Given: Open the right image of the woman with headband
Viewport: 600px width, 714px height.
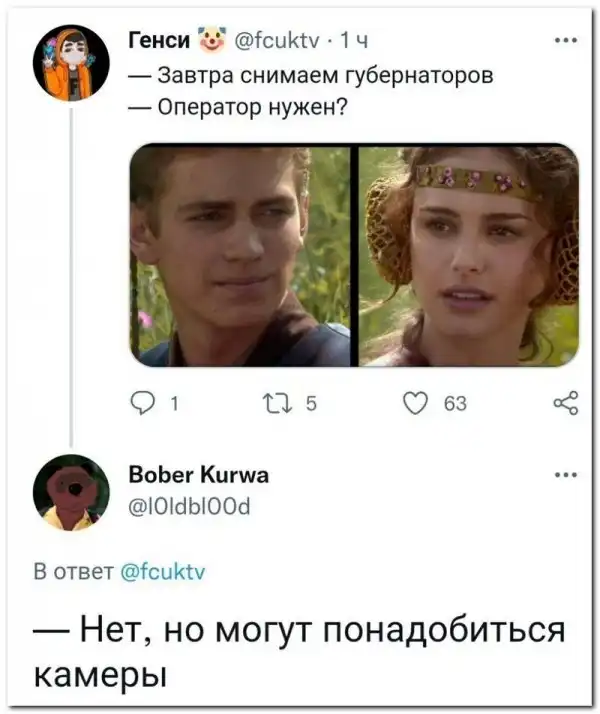Looking at the screenshot, I should [x=469, y=255].
